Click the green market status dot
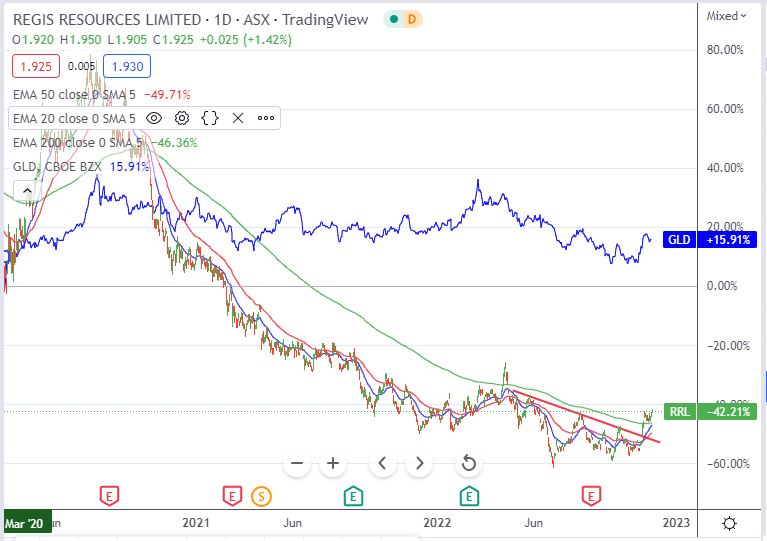Viewport: 767px width, 541px height. [x=394, y=20]
